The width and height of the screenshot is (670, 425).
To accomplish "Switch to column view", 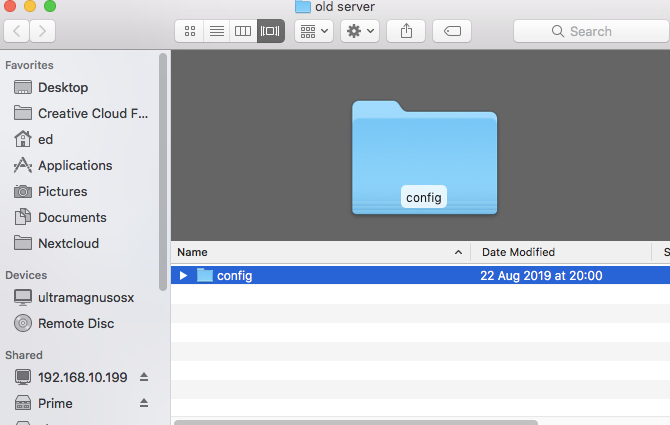I will click(243, 31).
